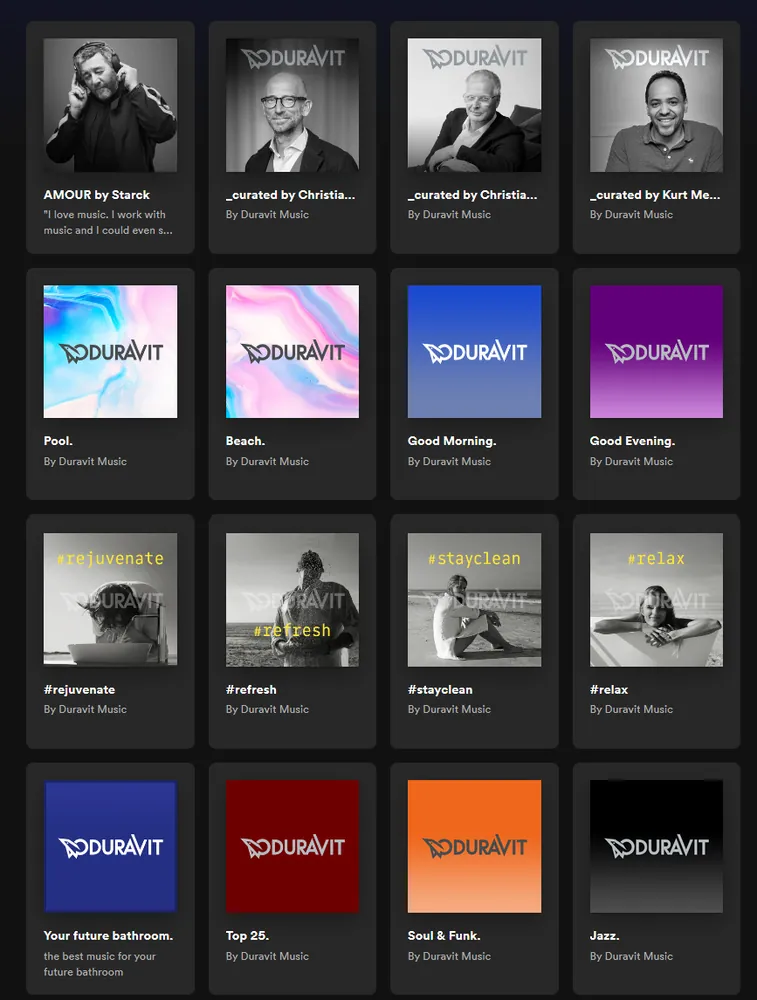The image size is (757, 1000).
Task: Select the orange Soul & Funk cover
Action: pos(474,846)
